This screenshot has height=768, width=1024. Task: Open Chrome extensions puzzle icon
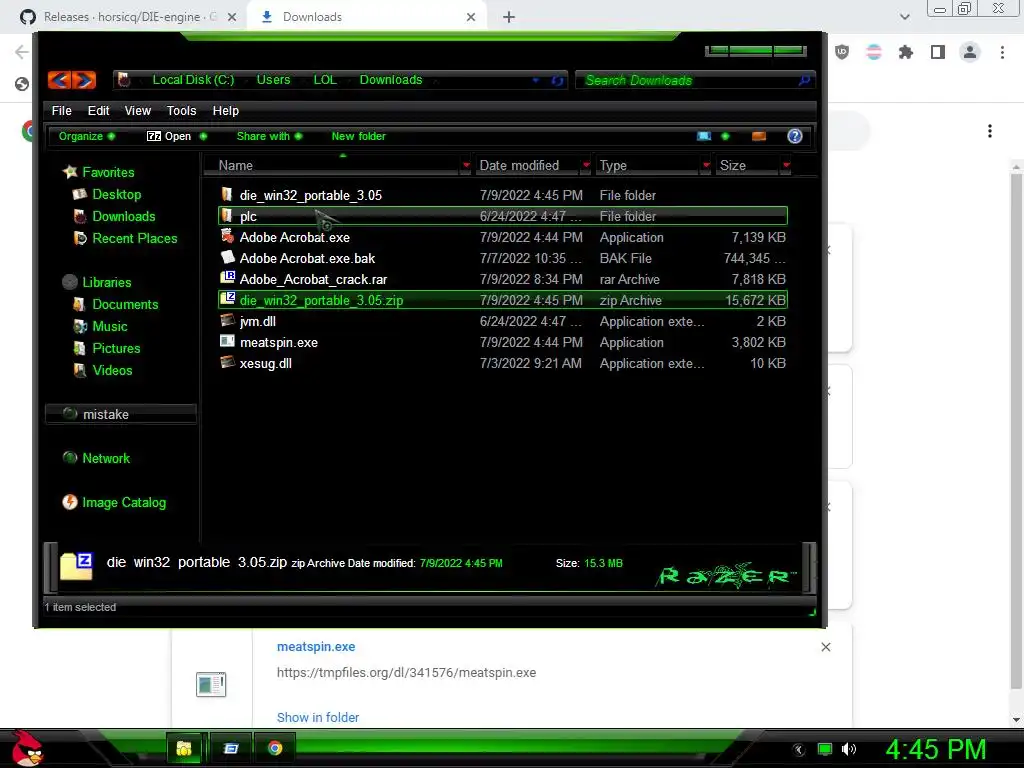click(x=906, y=52)
